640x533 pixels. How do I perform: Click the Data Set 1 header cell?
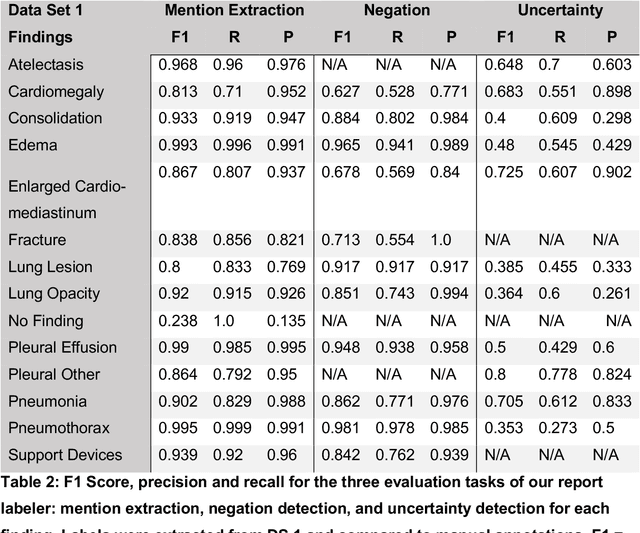point(48,11)
